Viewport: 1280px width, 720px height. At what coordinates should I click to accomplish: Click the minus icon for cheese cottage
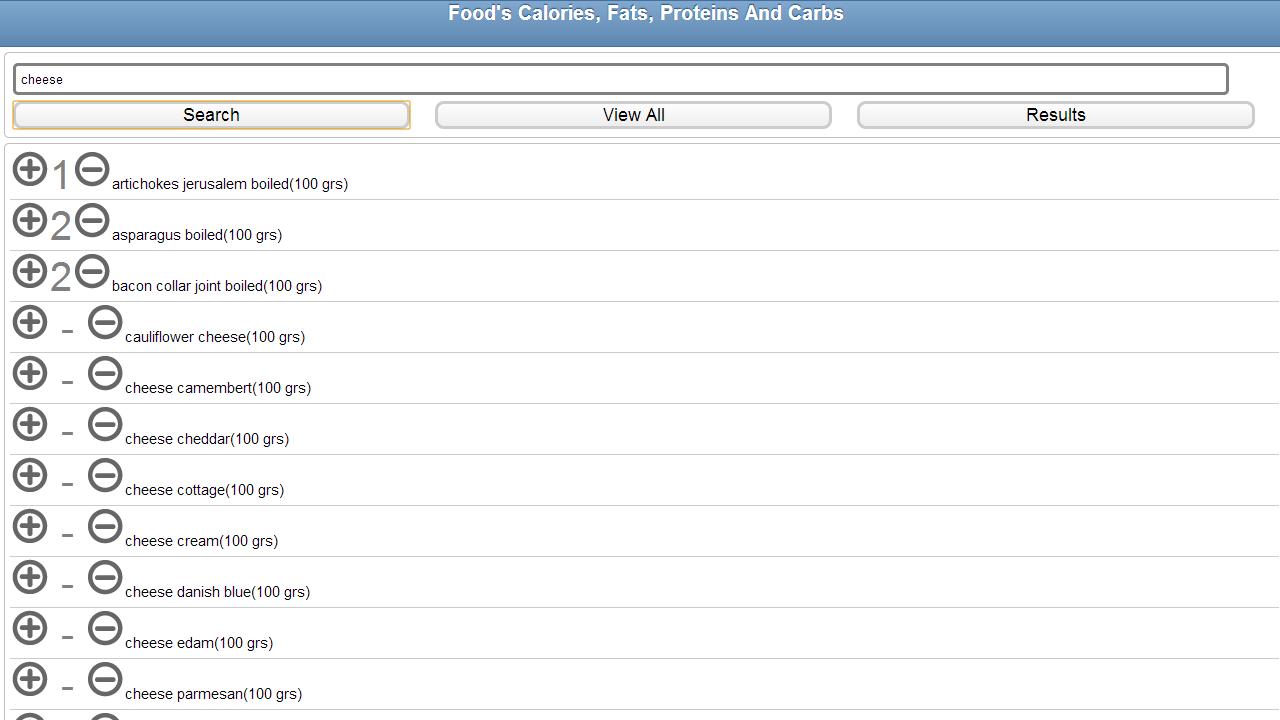[104, 475]
